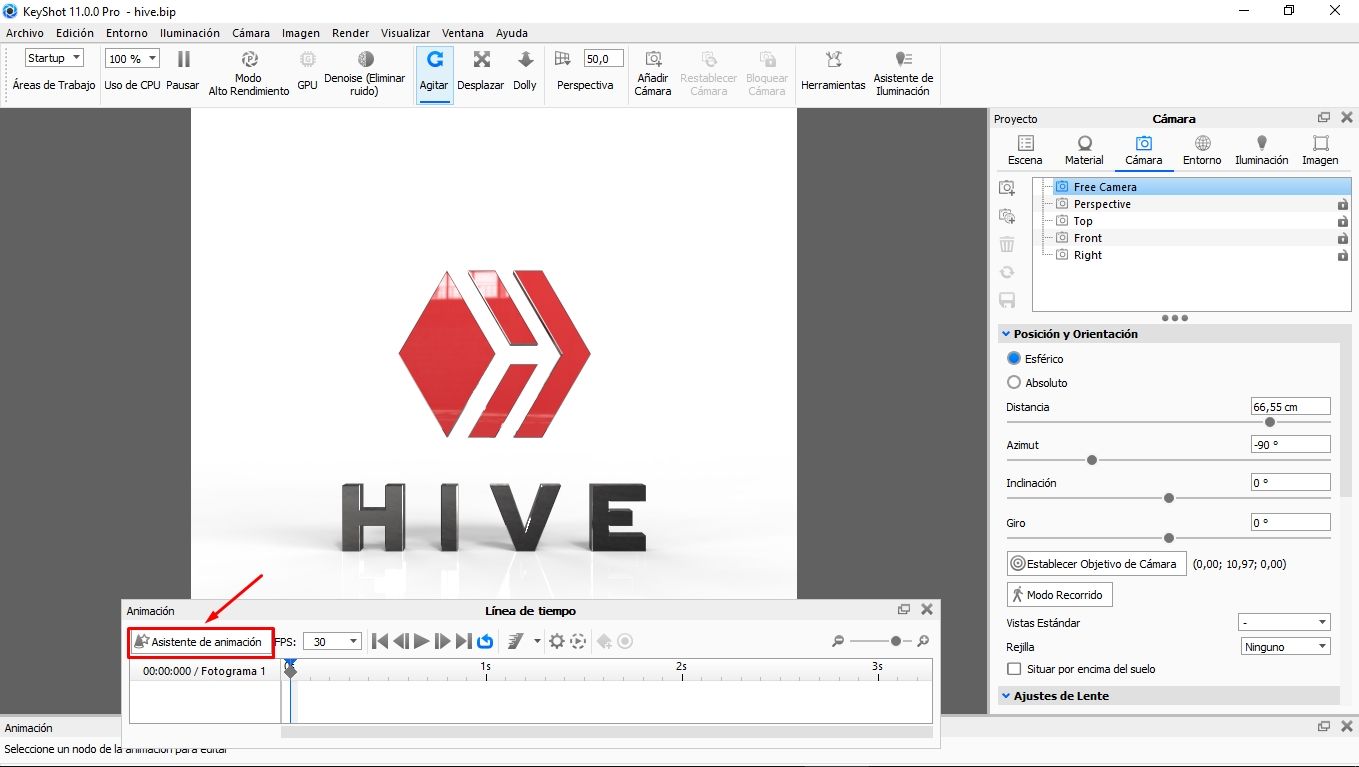This screenshot has height=767, width=1359.
Task: Click the Distancia field showing 66,55 cm
Action: coord(1290,406)
